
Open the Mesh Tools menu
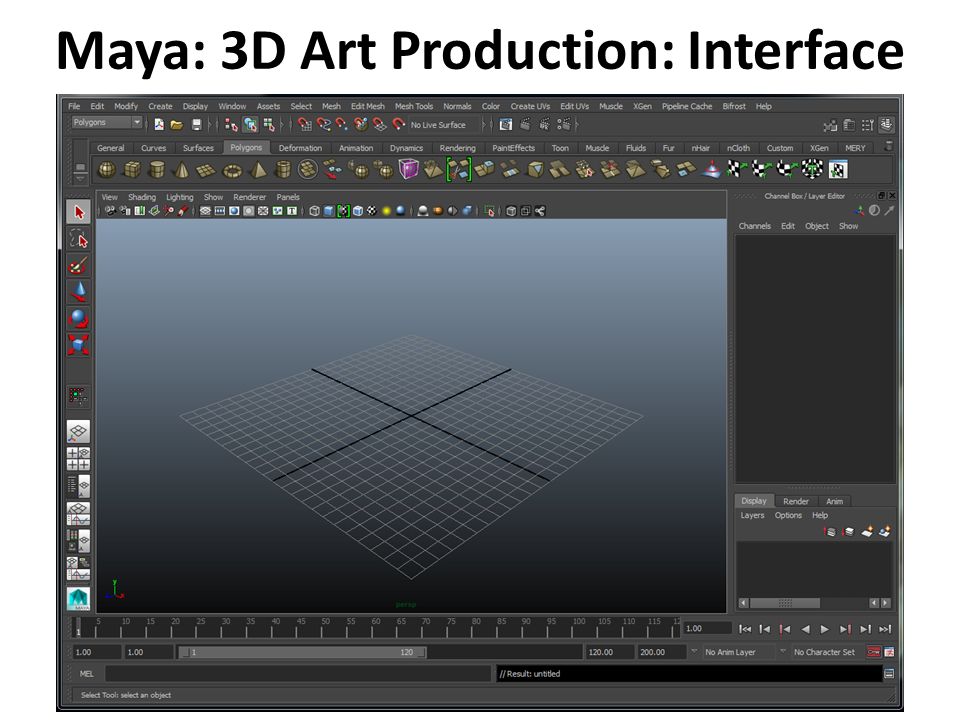pyautogui.click(x=414, y=106)
